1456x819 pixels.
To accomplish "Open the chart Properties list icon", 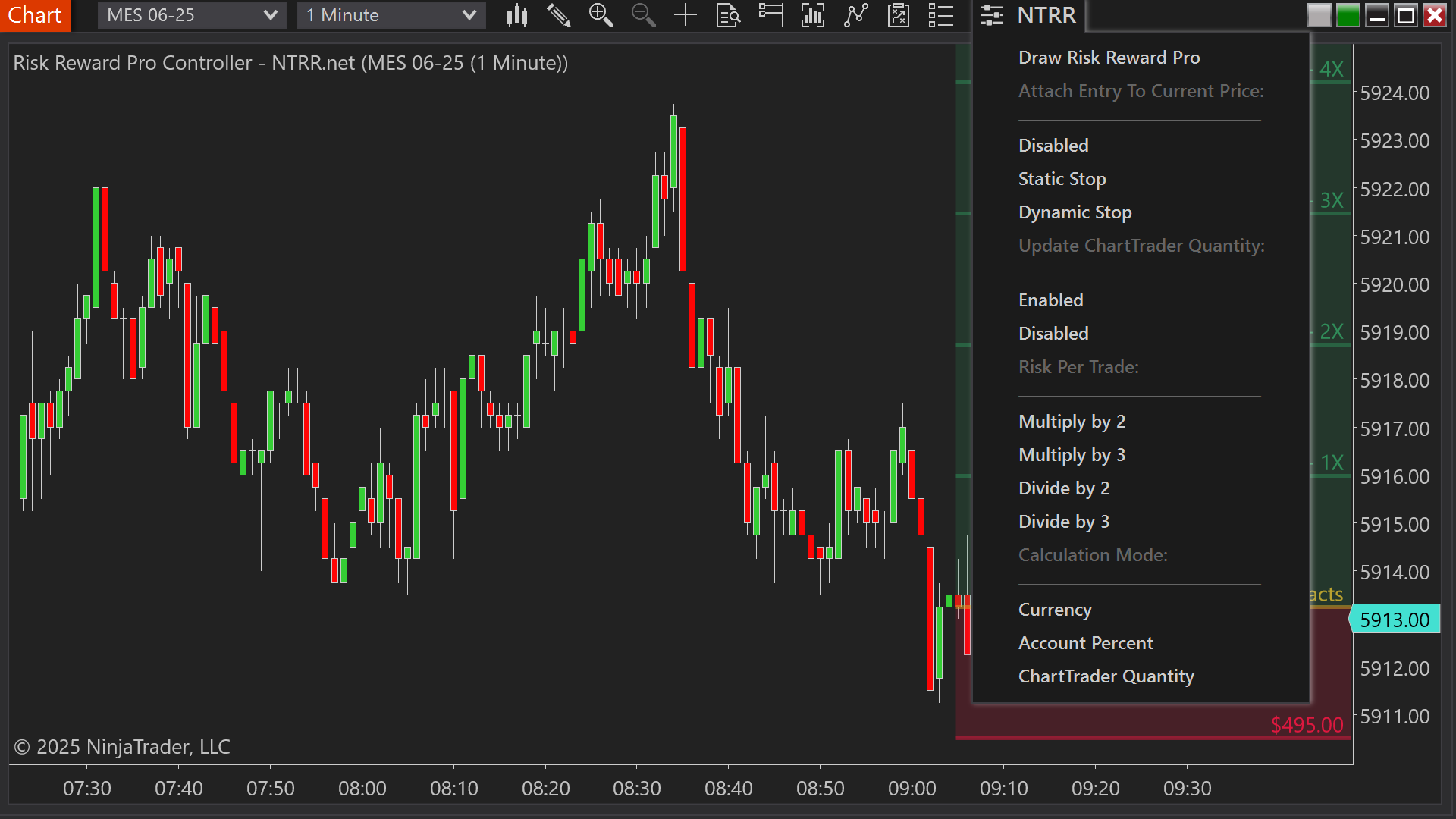I will click(940, 15).
